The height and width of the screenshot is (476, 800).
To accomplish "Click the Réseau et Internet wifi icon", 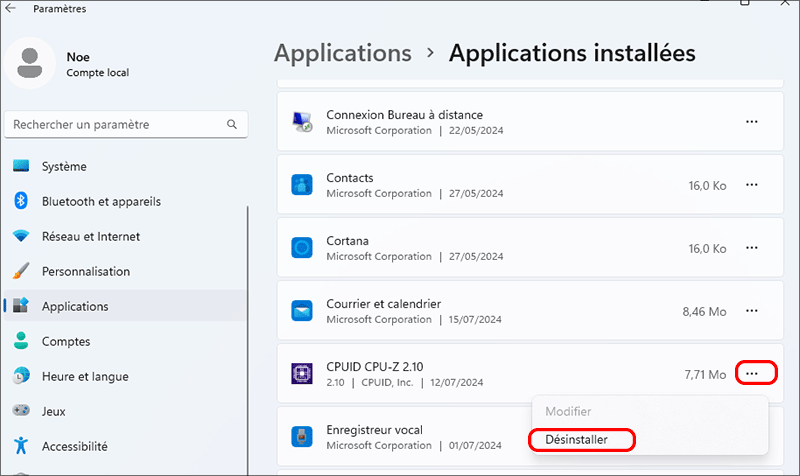I will point(21,236).
